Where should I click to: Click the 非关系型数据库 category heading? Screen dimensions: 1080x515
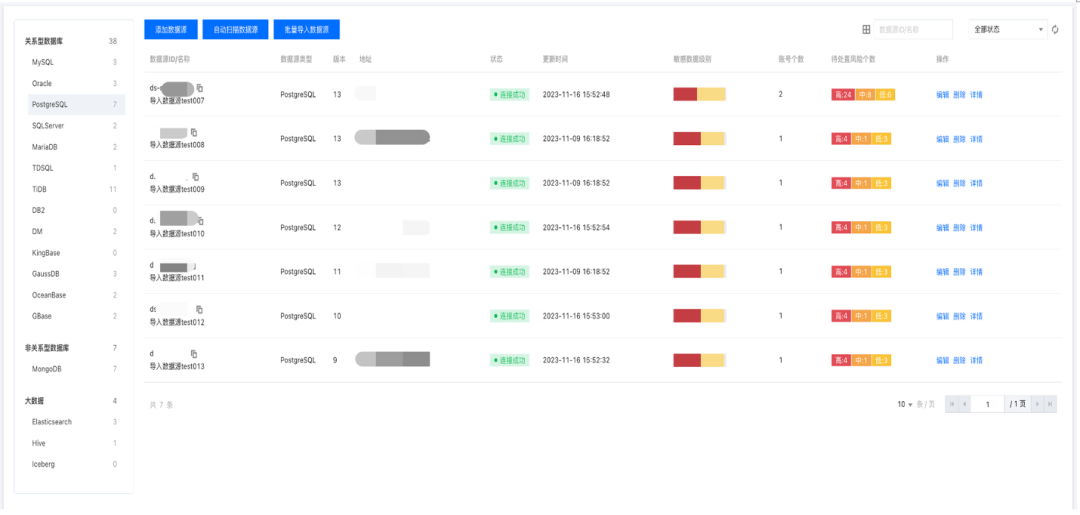[48, 348]
